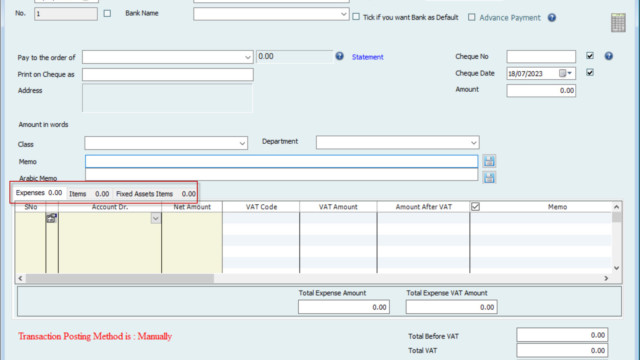Click help icon next to Advance Payment

tap(552, 18)
